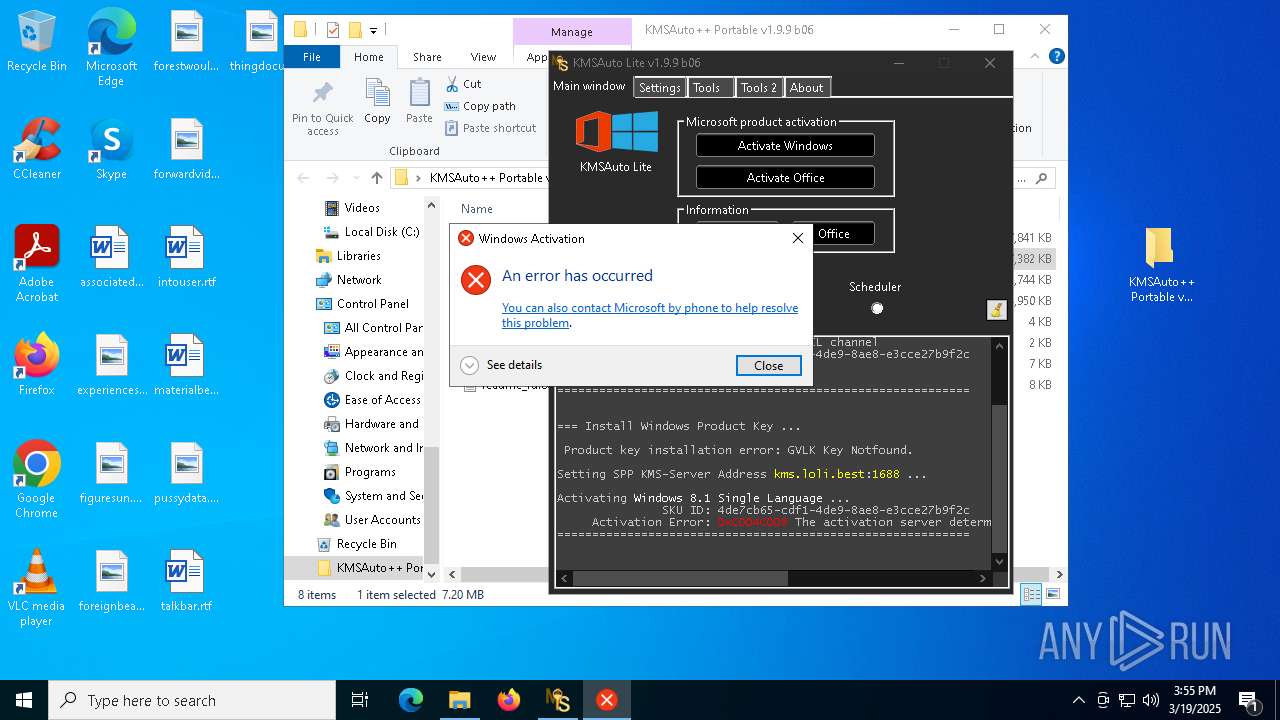Select the Main window tab in KMSAuto

(590, 86)
